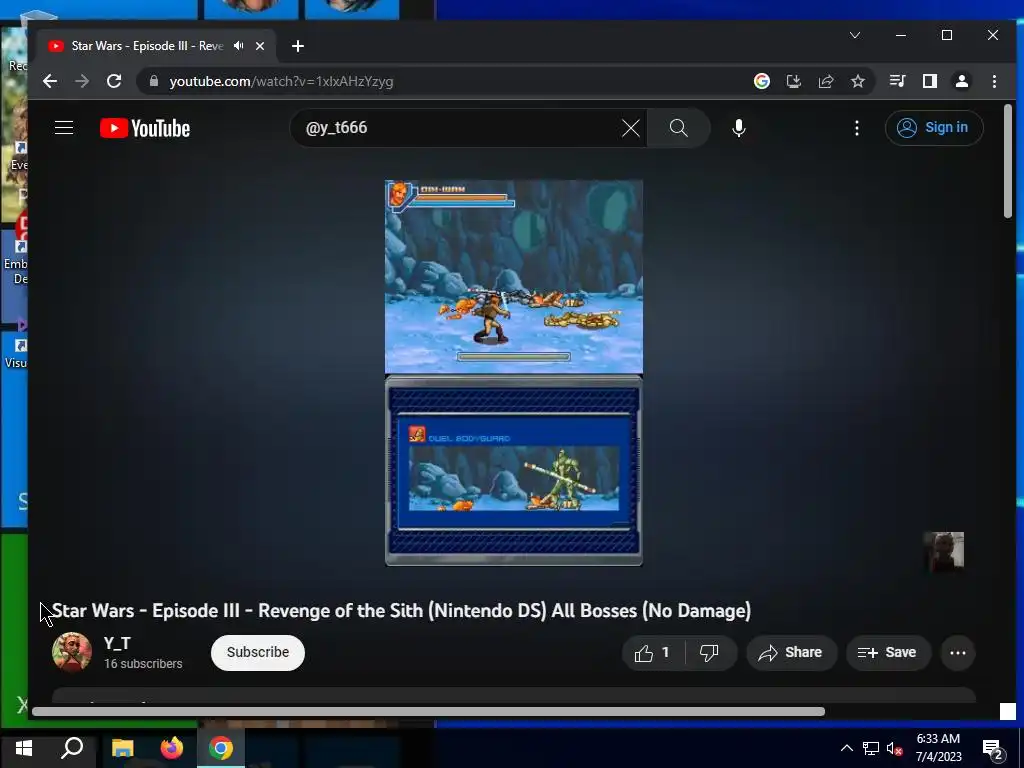The image size is (1024, 768).
Task: Clear the search box with the X icon
Action: click(x=630, y=128)
